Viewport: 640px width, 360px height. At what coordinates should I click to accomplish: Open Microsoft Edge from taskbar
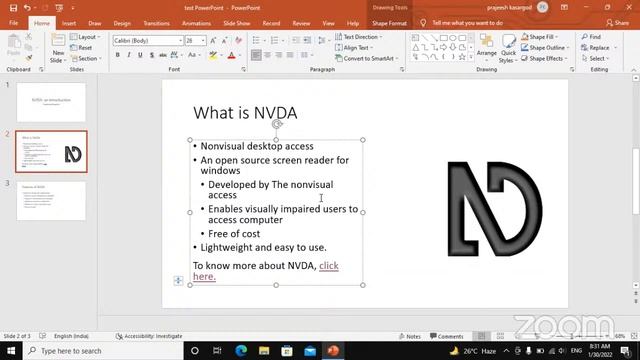241,351
